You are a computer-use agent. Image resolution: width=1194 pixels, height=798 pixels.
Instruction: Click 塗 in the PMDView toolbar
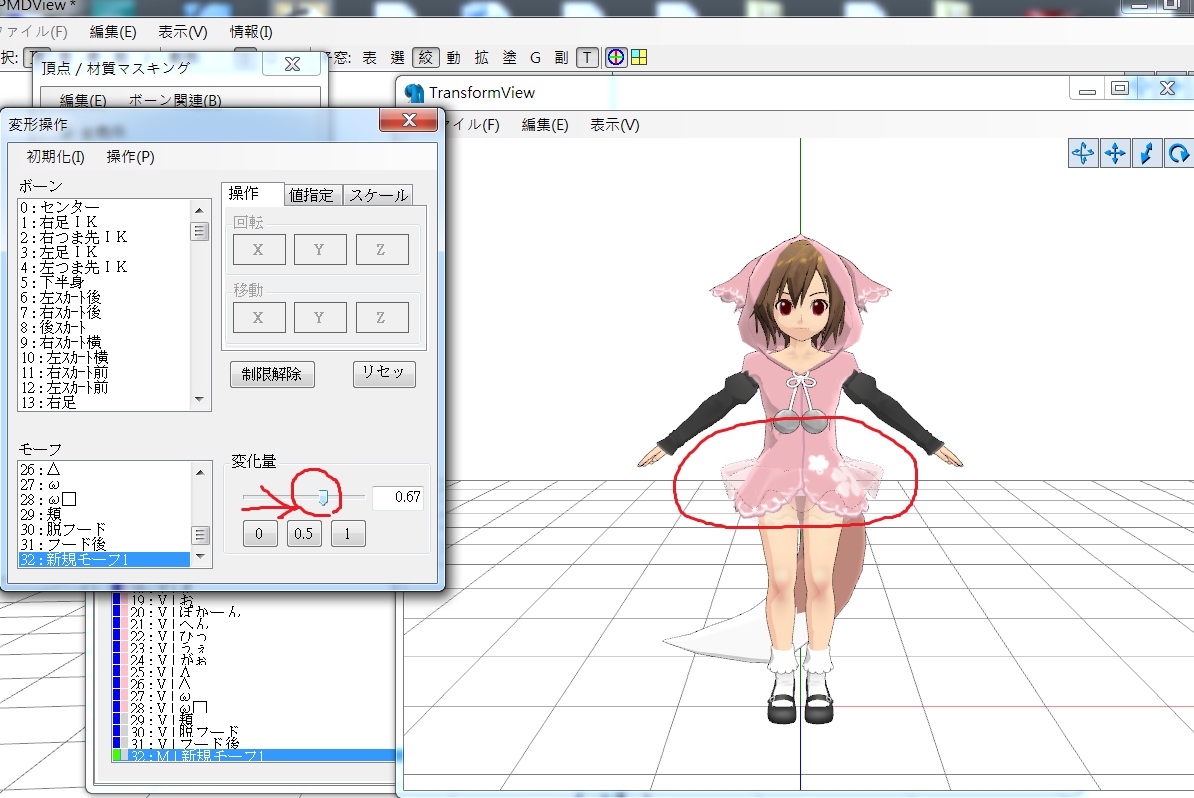(x=509, y=58)
